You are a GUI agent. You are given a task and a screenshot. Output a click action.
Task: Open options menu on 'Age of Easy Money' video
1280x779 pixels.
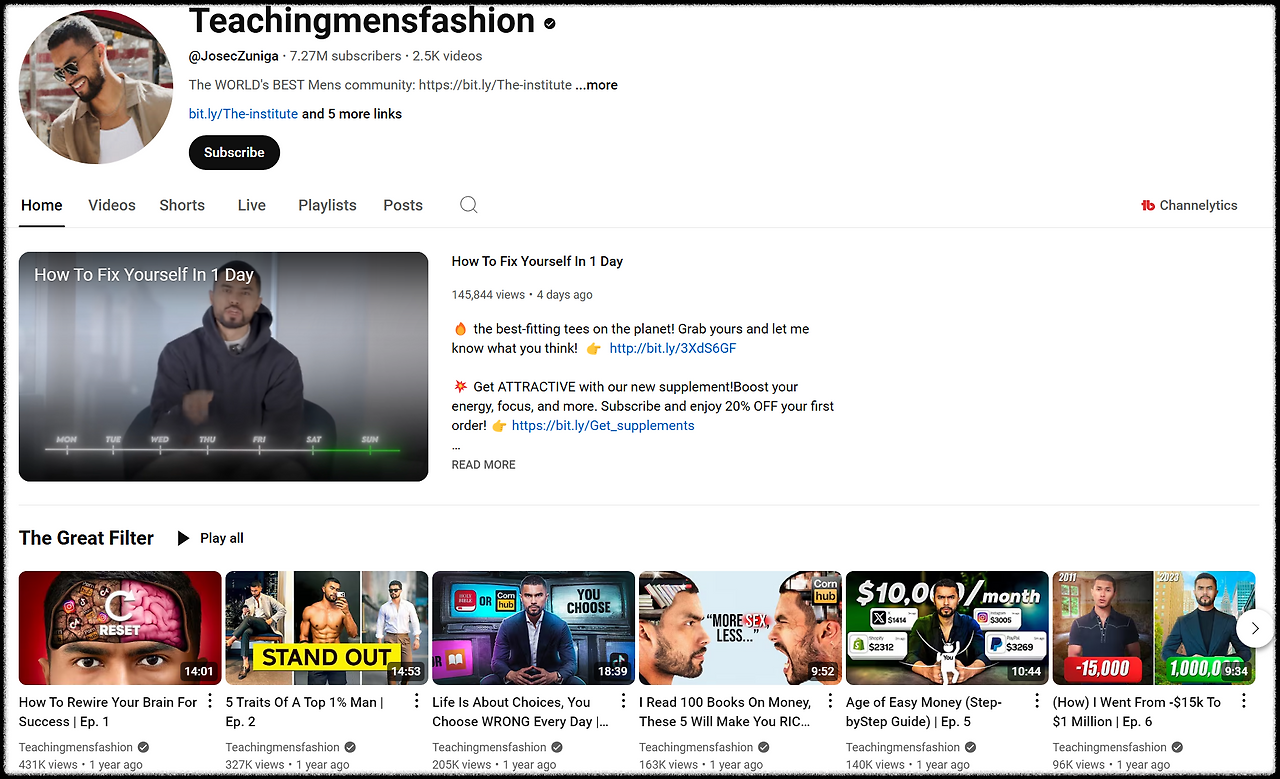pos(1036,702)
